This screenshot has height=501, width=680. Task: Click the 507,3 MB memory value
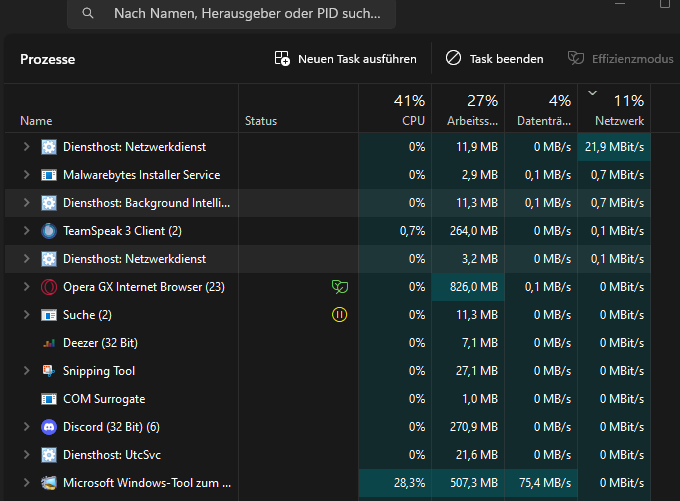474,483
